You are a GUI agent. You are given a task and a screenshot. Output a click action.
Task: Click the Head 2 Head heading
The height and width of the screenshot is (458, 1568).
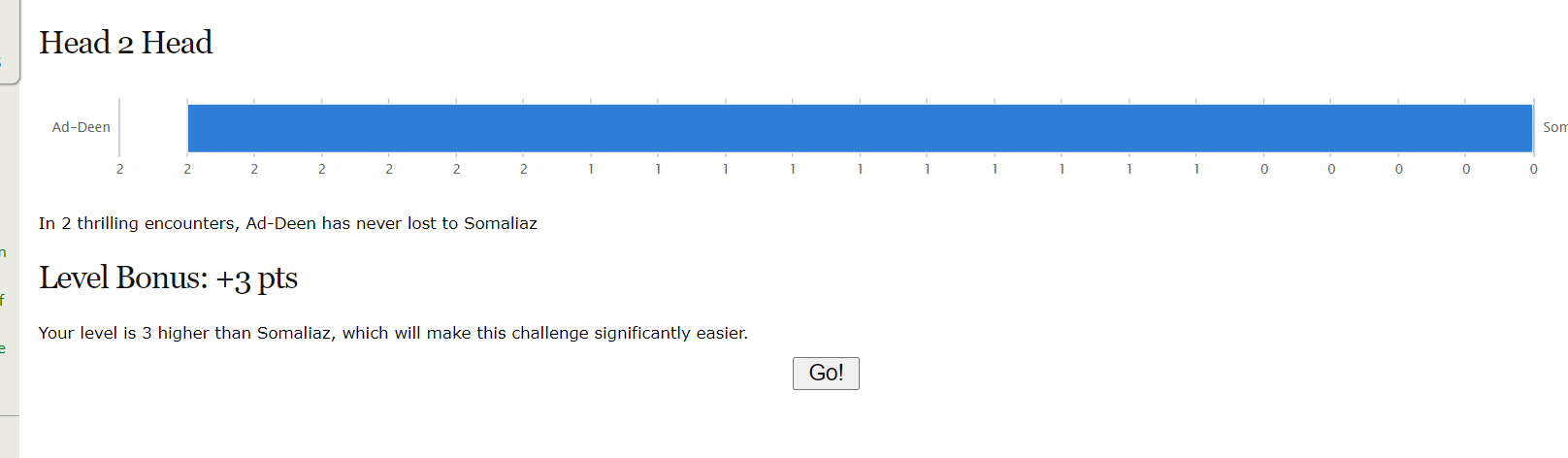point(125,43)
